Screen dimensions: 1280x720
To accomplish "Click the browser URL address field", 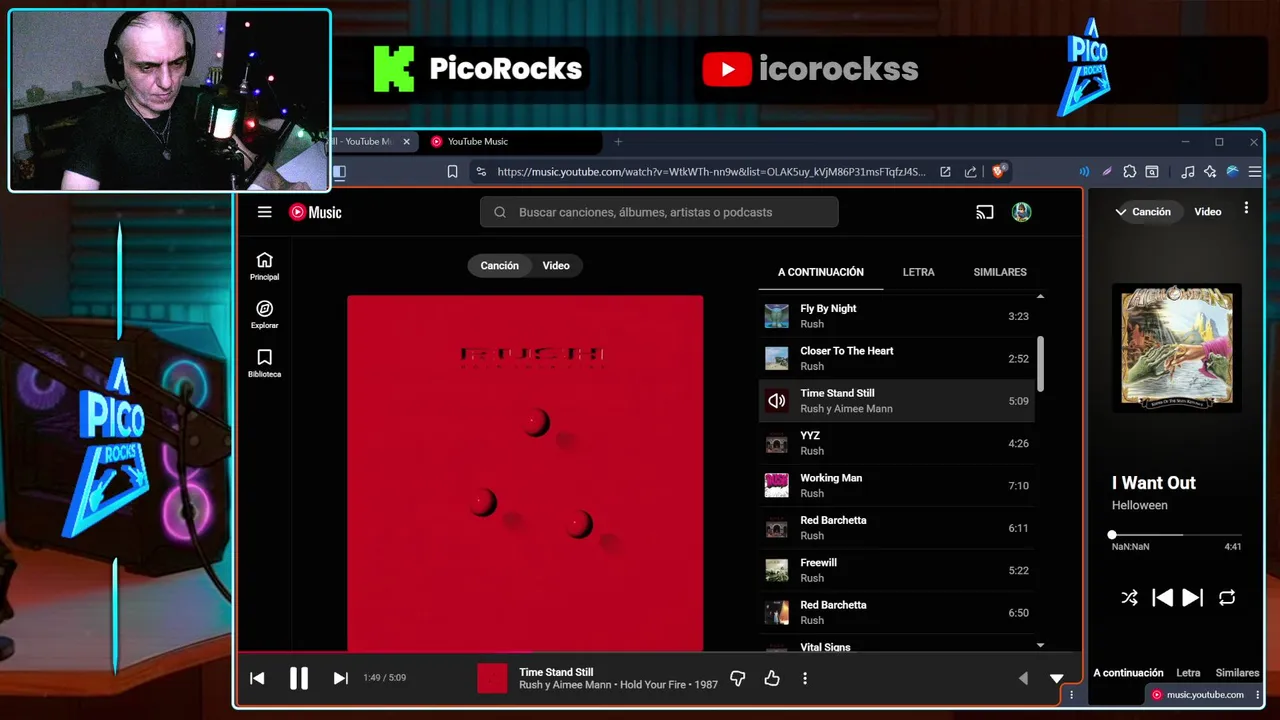I will (x=711, y=172).
